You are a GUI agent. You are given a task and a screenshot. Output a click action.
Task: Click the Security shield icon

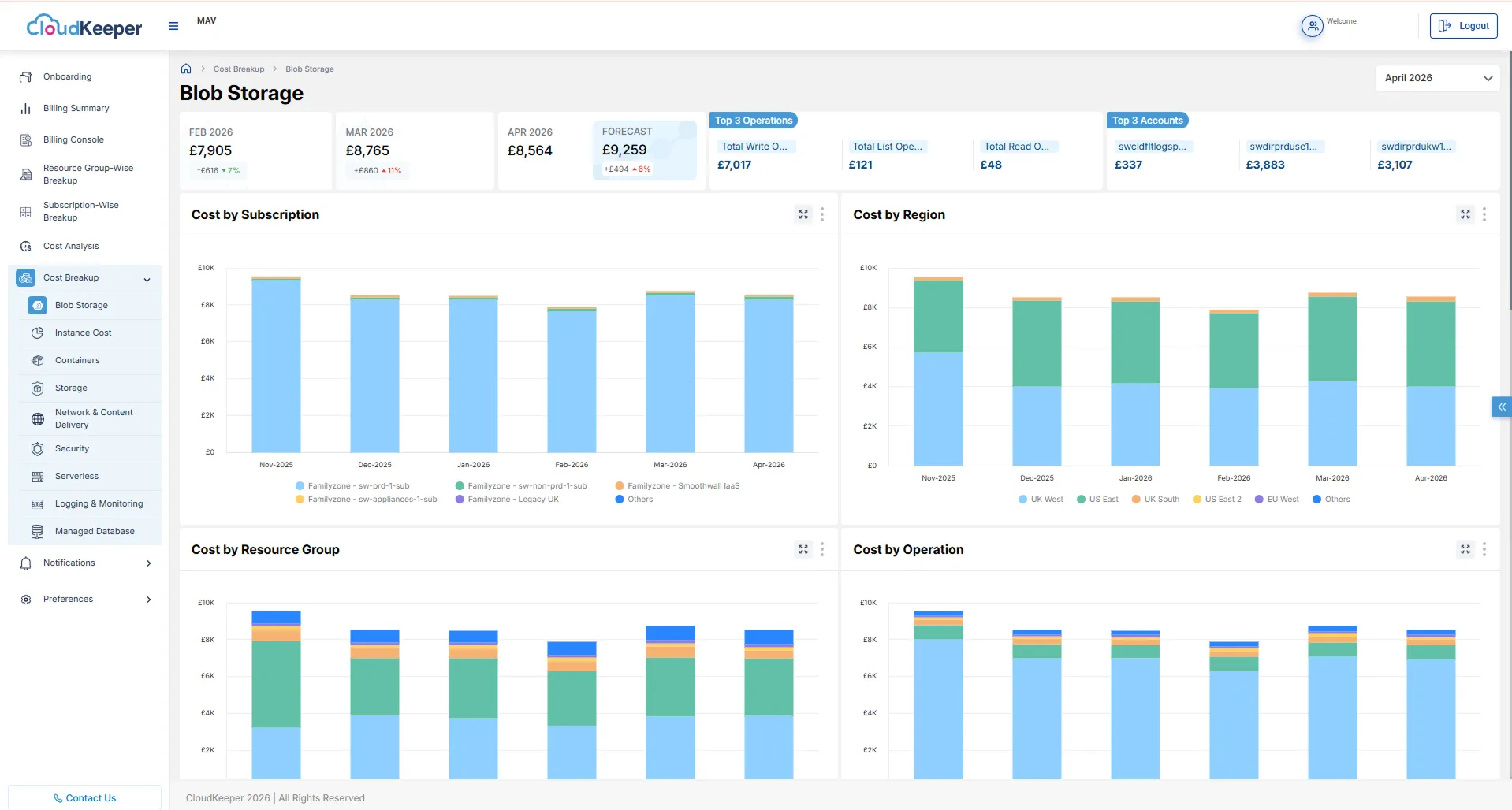click(37, 449)
